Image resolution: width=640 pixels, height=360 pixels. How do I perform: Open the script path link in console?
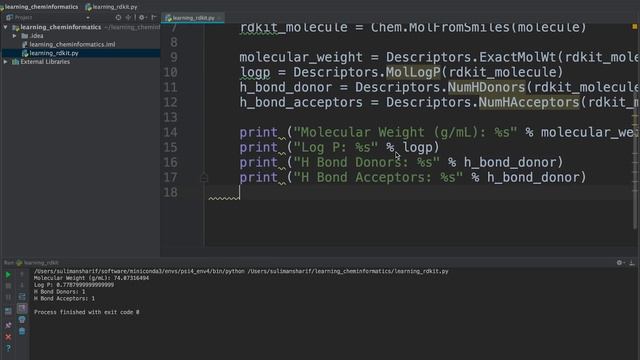click(348, 271)
